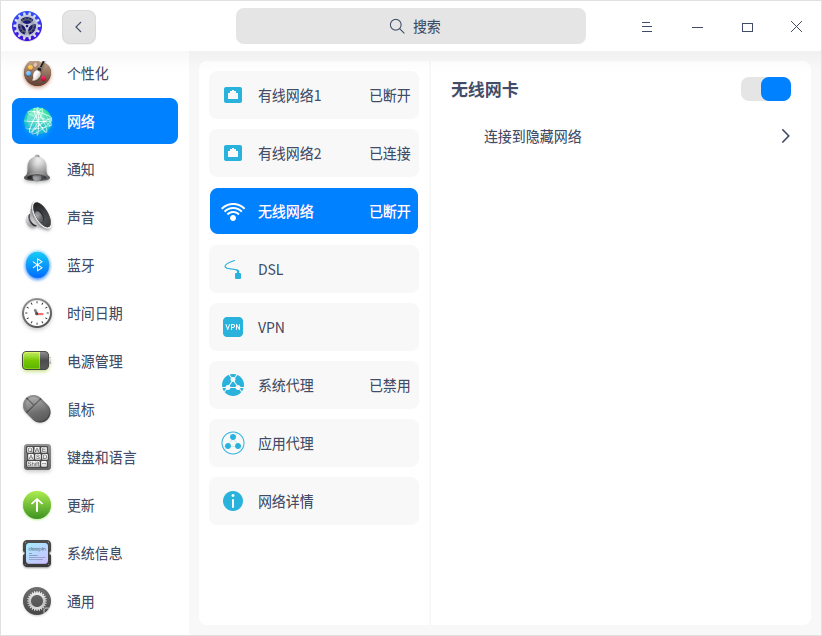The height and width of the screenshot is (636, 822).
Task: Focus the search field
Action: point(410,26)
